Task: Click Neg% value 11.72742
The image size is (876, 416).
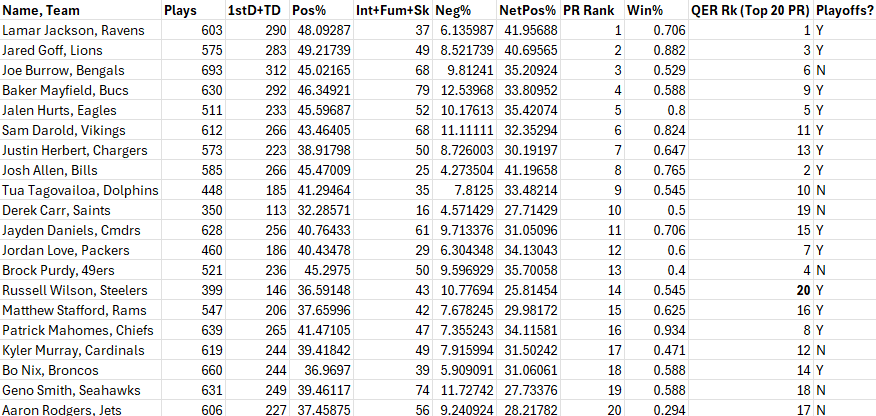Action: click(x=465, y=391)
